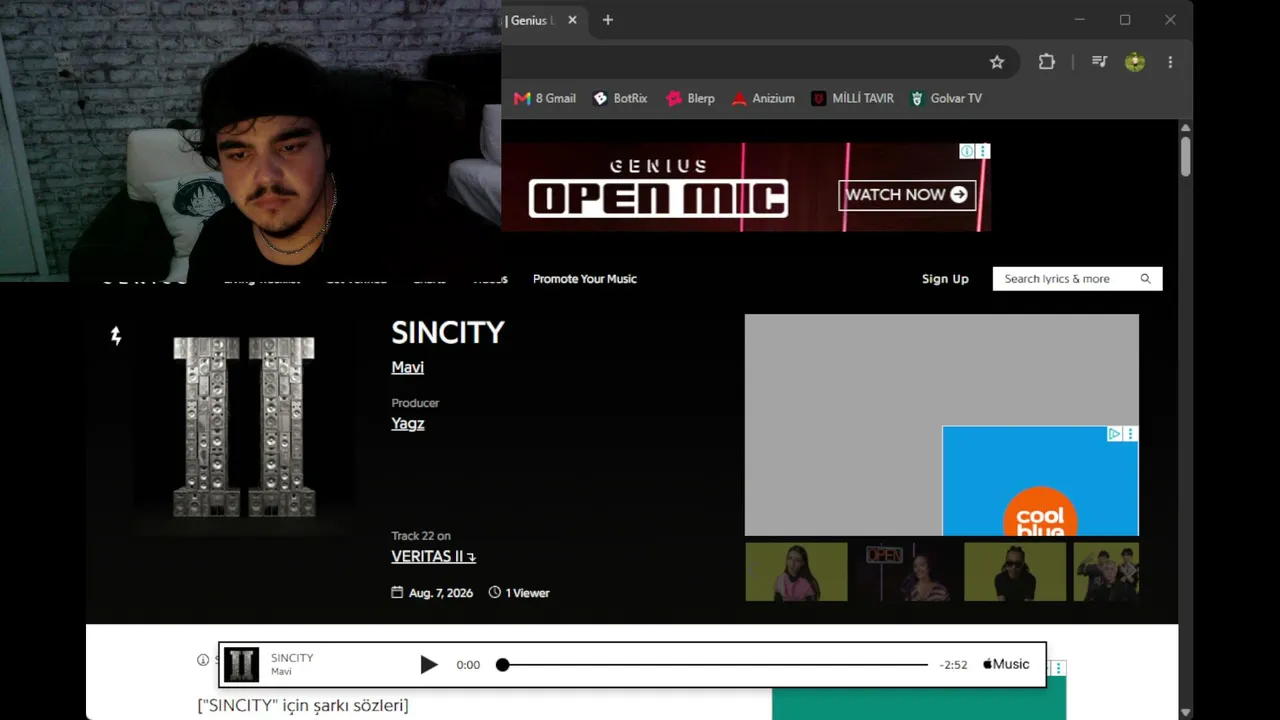The height and width of the screenshot is (720, 1280).
Task: Open producer Yagz link
Action: coord(408,423)
